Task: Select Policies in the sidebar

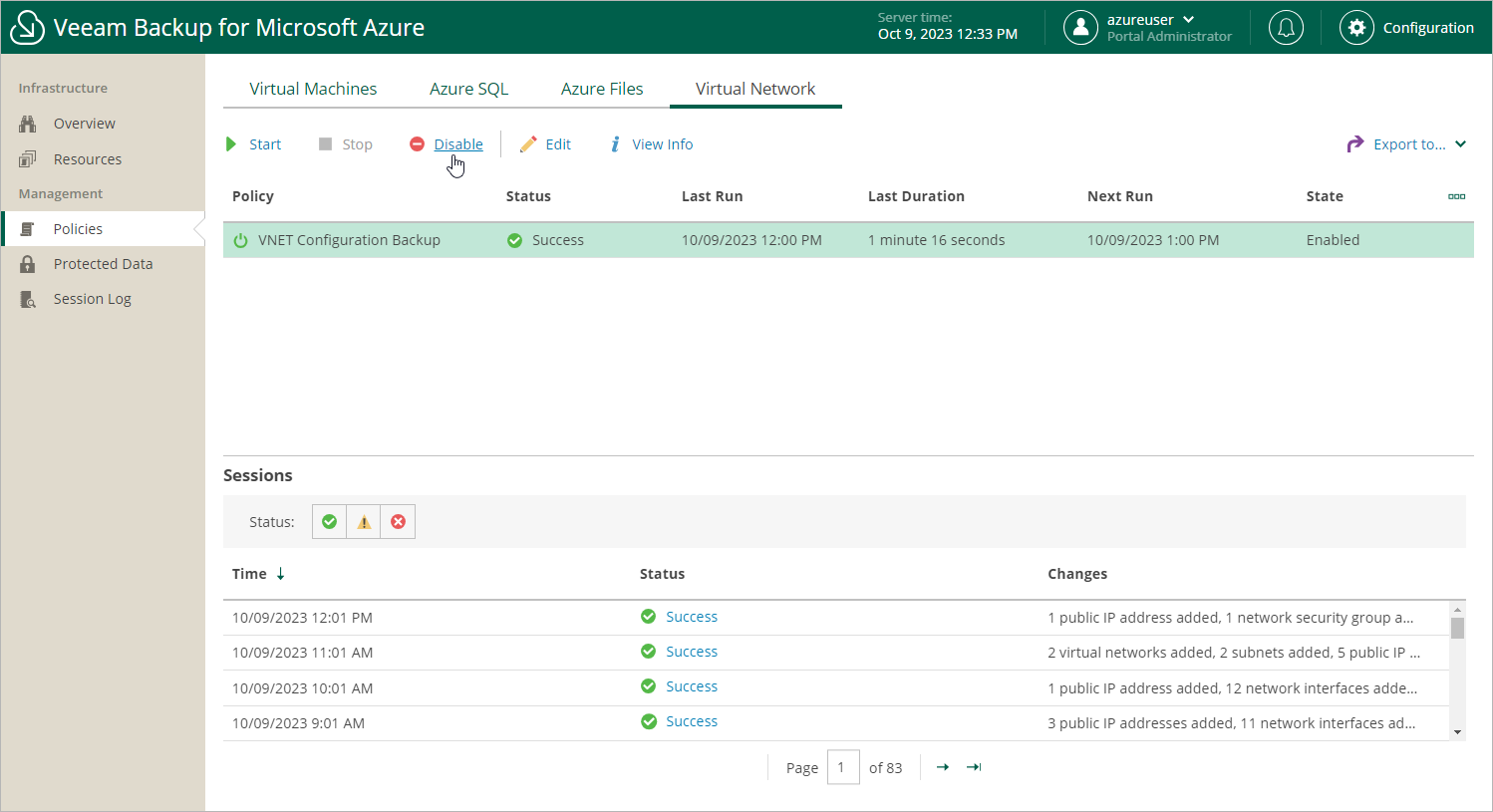Action: tap(78, 229)
